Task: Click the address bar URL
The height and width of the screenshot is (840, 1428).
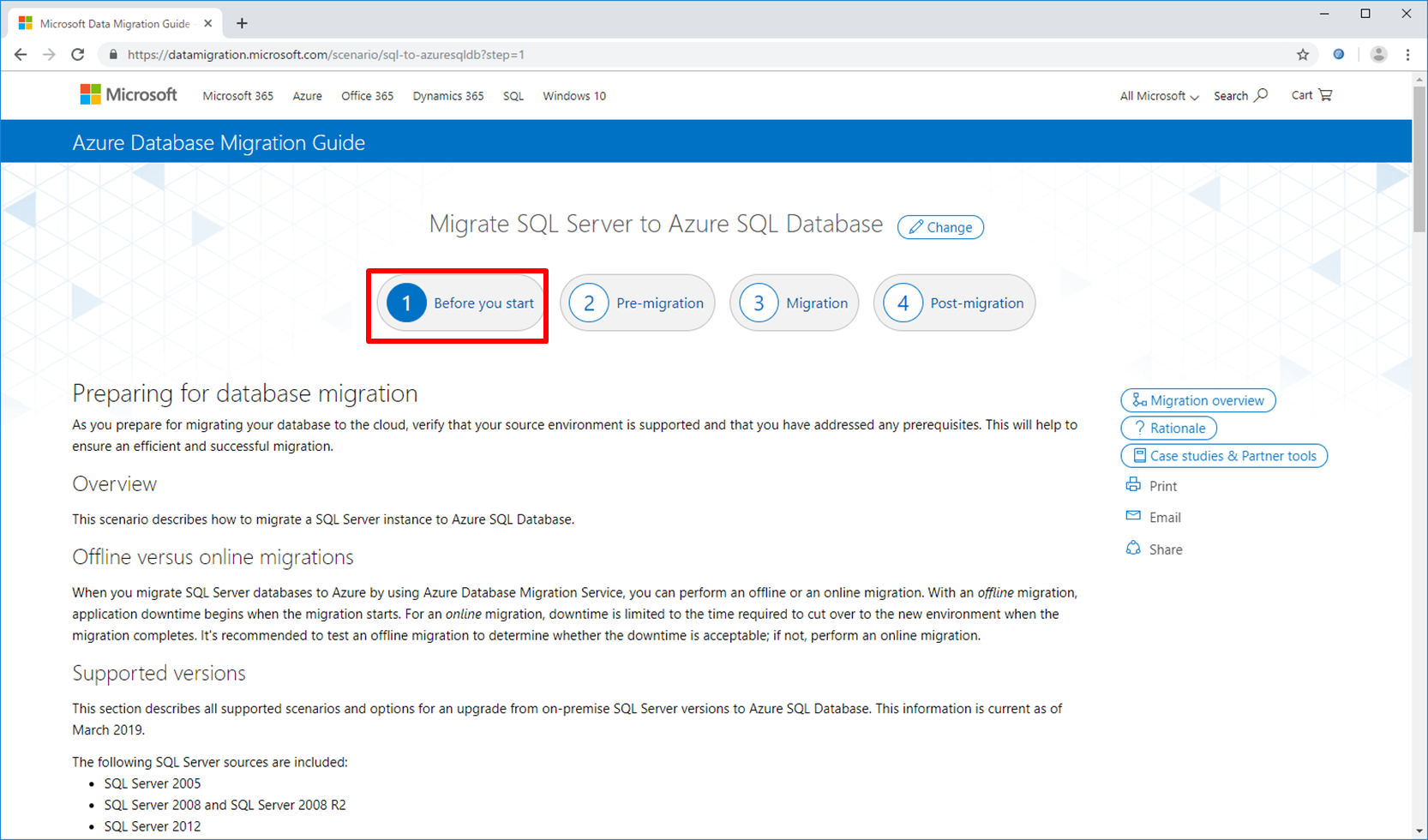Action: (x=326, y=55)
